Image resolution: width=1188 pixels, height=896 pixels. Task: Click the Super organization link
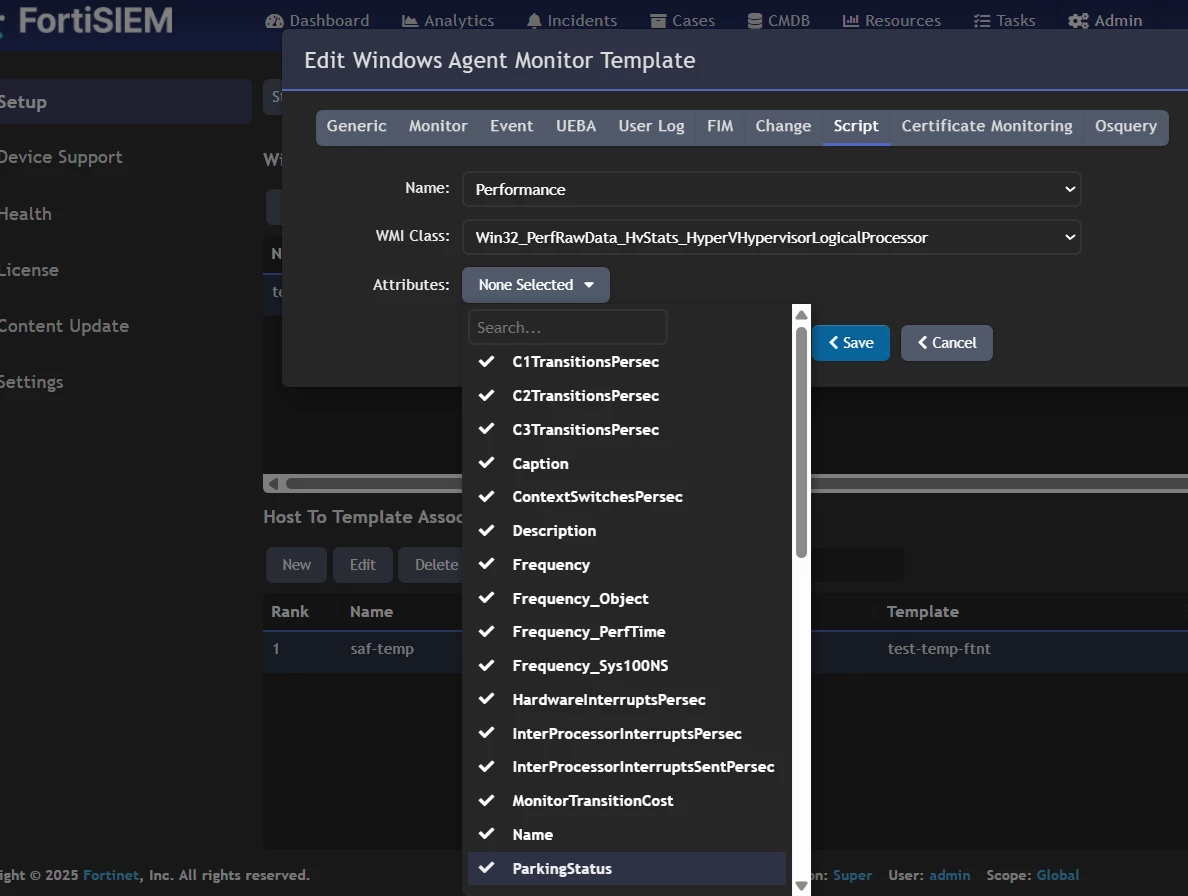click(852, 875)
